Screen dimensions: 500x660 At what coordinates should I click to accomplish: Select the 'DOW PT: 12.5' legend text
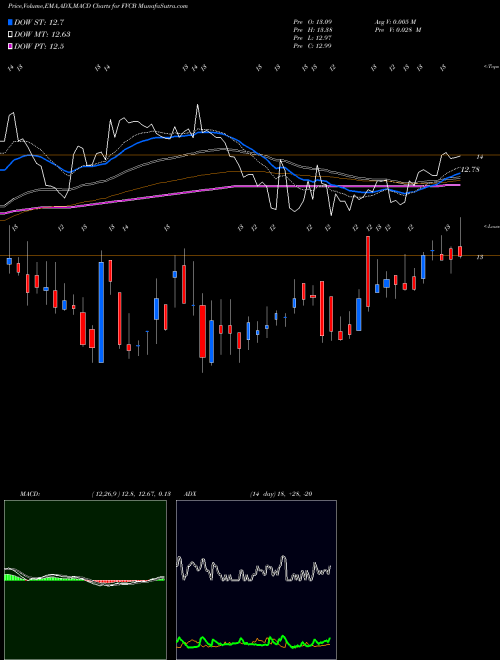click(39, 46)
